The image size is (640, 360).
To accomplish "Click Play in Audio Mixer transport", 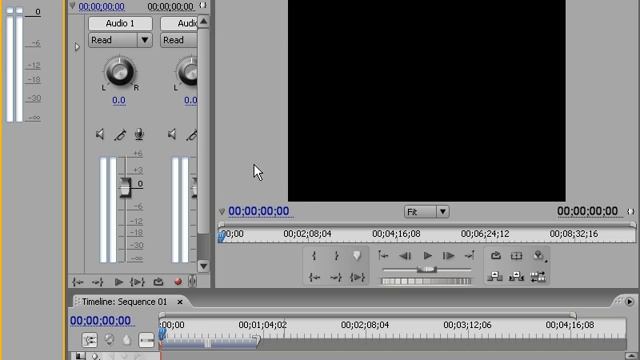I will [118, 282].
